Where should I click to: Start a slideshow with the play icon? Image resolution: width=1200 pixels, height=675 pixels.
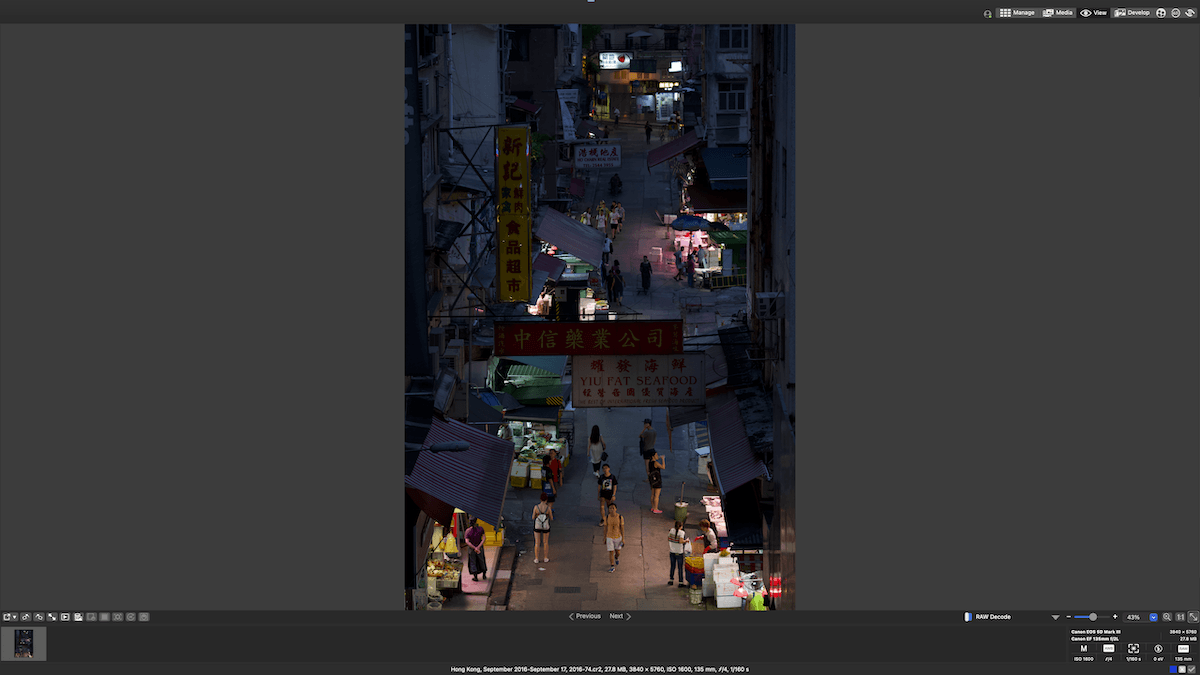pyautogui.click(x=65, y=617)
